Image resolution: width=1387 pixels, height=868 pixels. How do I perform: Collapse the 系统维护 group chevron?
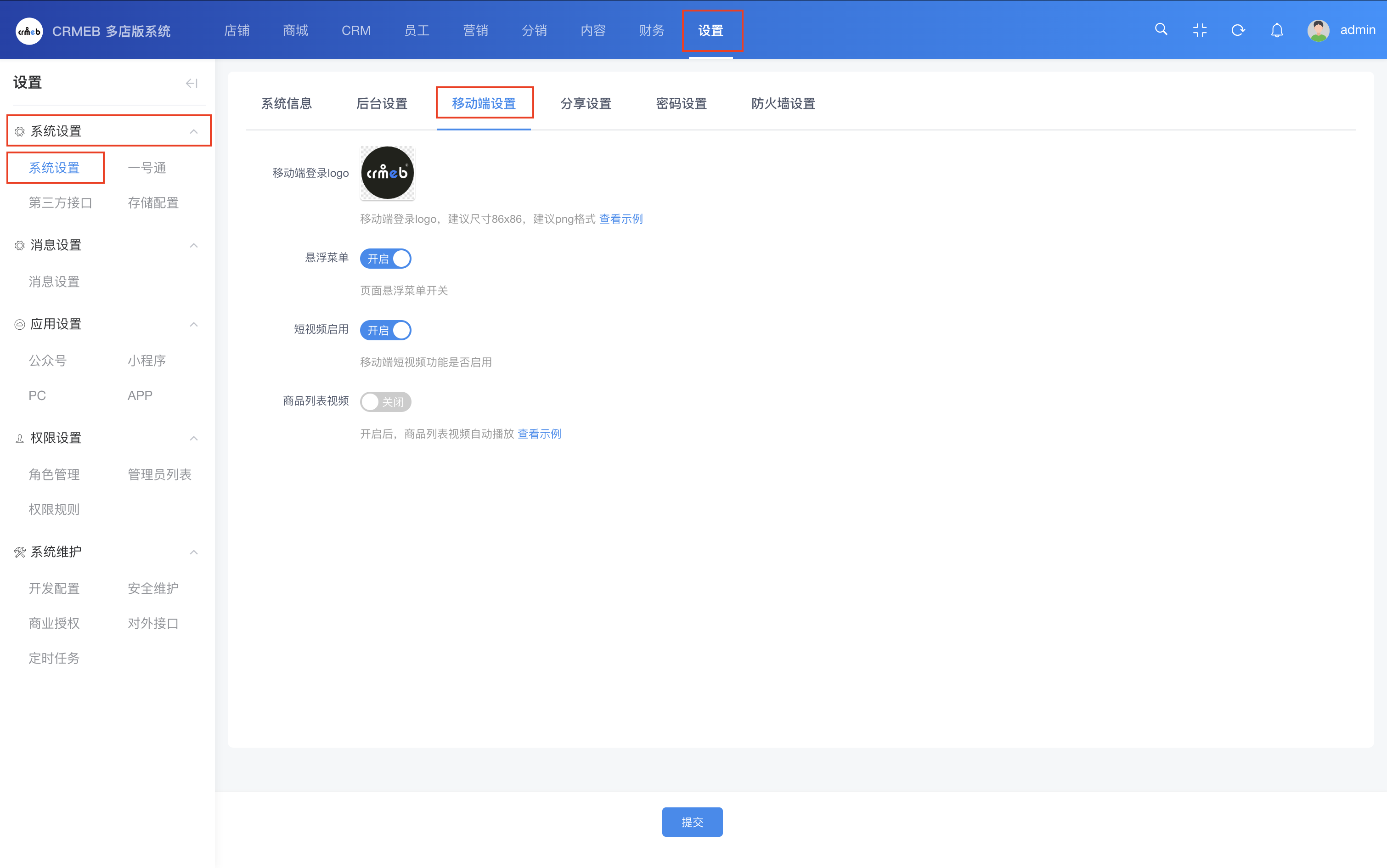194,552
